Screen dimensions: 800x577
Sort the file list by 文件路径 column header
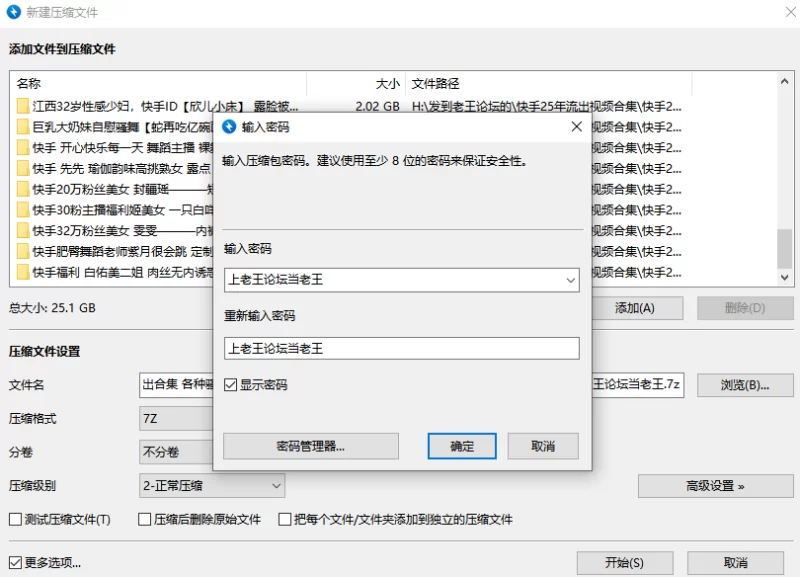[548, 84]
